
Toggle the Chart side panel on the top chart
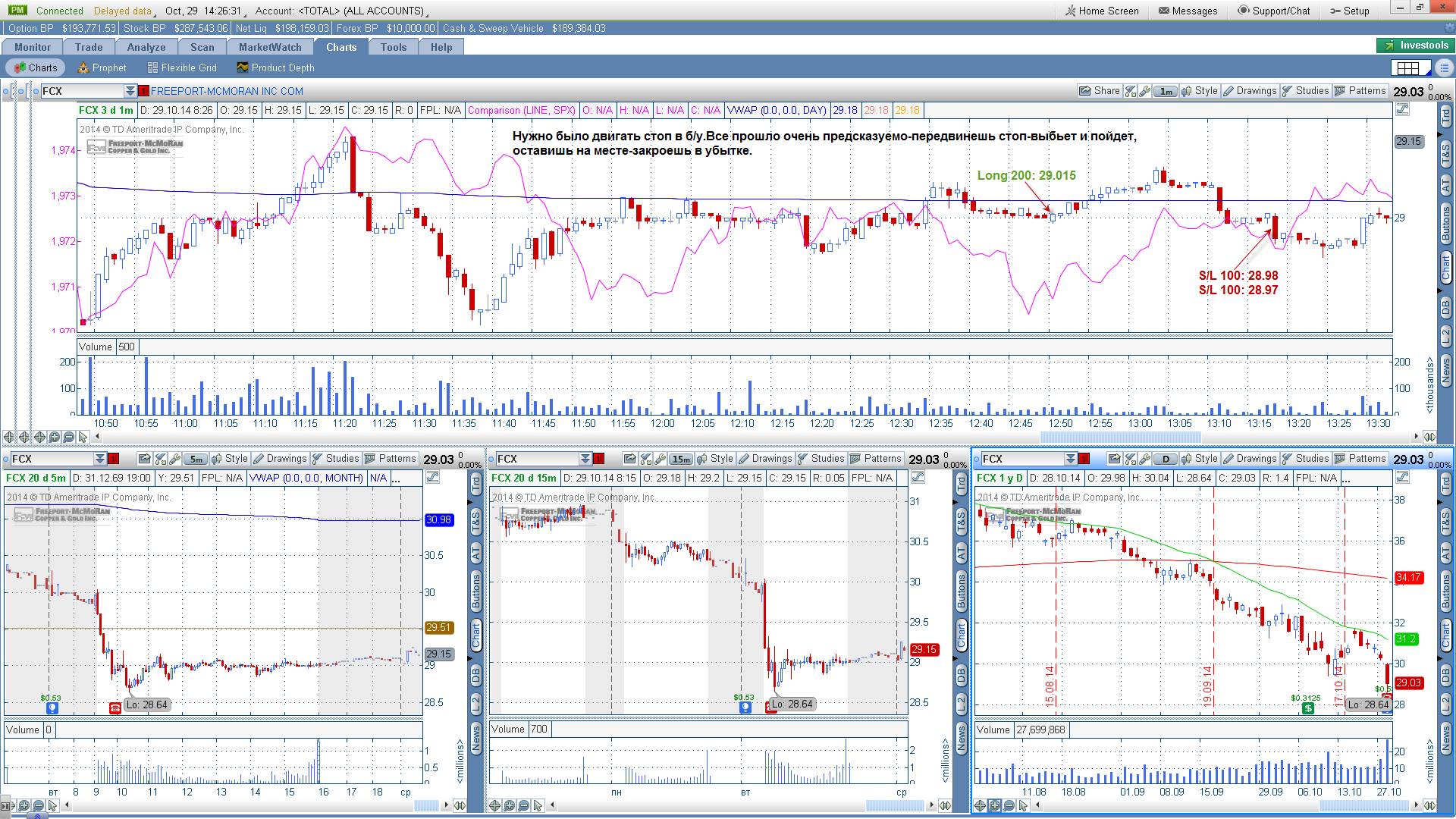tap(1446, 268)
